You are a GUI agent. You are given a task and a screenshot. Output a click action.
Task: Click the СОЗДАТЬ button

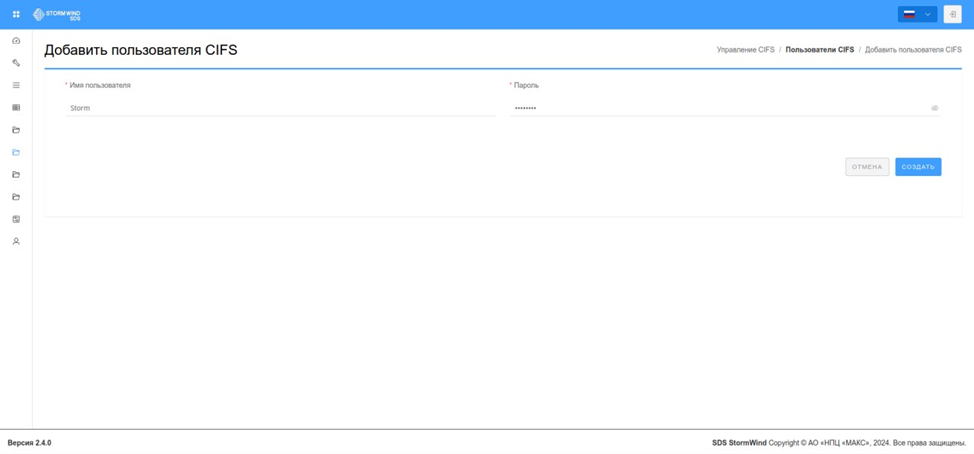[918, 167]
